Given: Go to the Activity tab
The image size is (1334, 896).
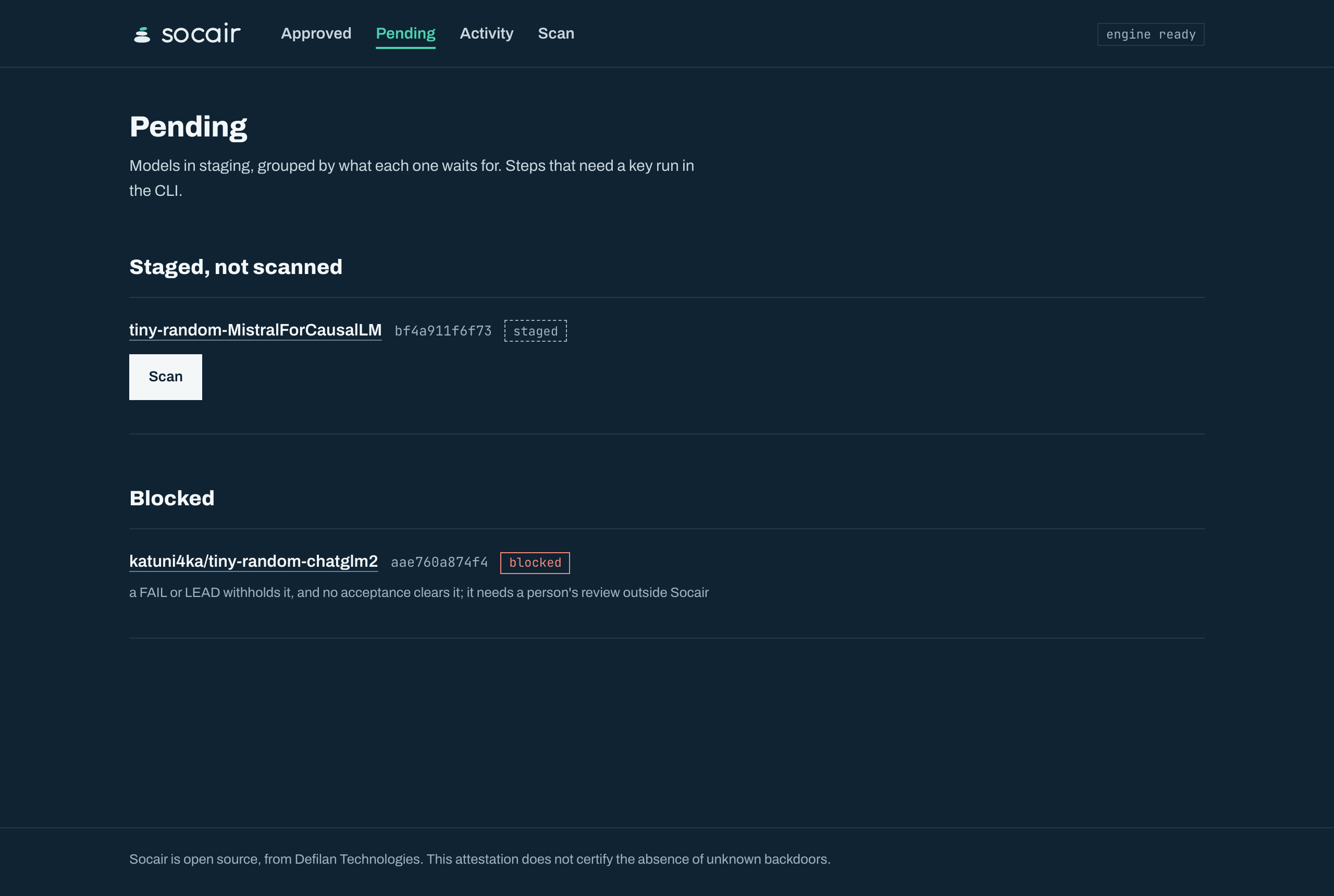Looking at the screenshot, I should coord(486,34).
